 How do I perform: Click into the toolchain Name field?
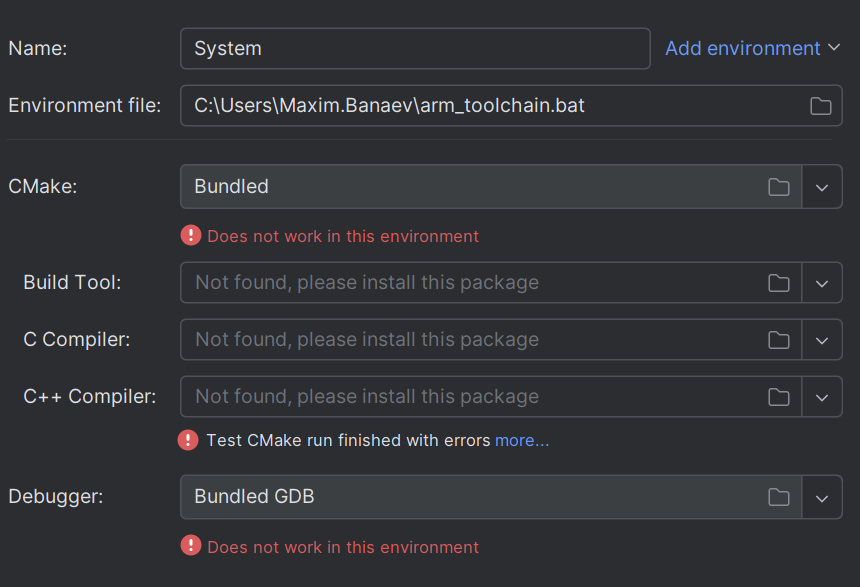click(415, 48)
